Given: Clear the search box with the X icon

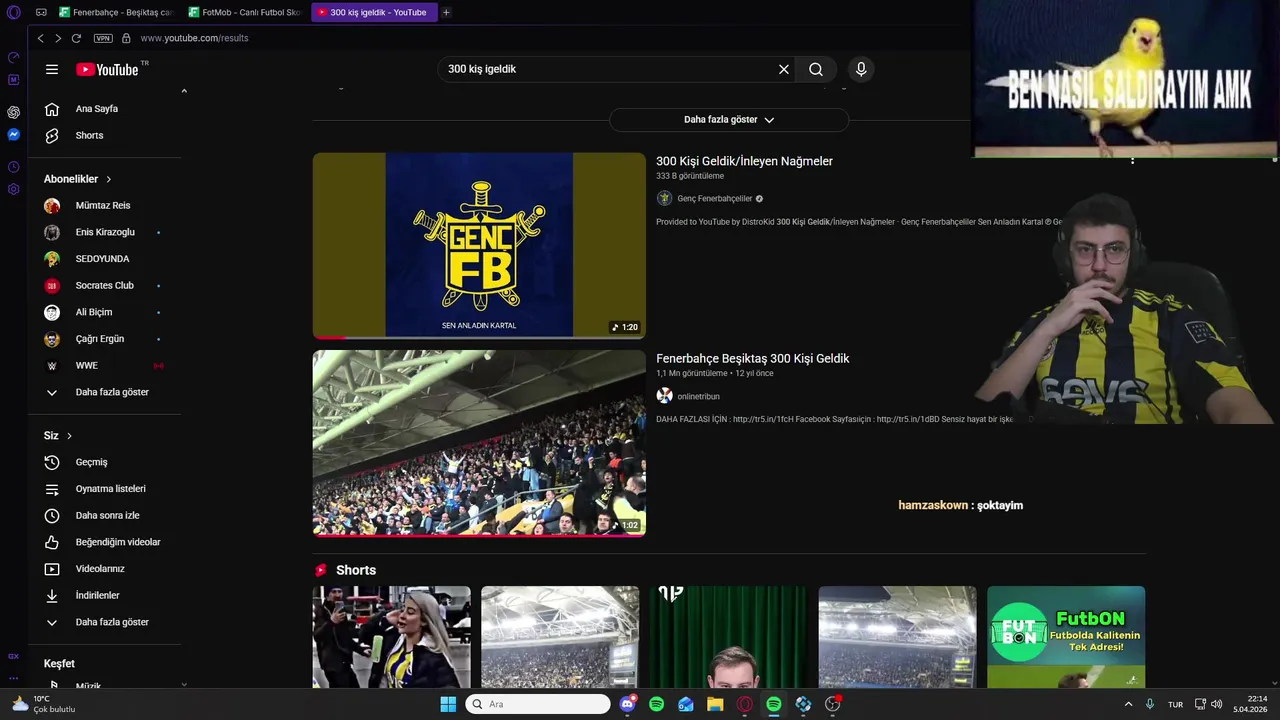Looking at the screenshot, I should tap(784, 69).
